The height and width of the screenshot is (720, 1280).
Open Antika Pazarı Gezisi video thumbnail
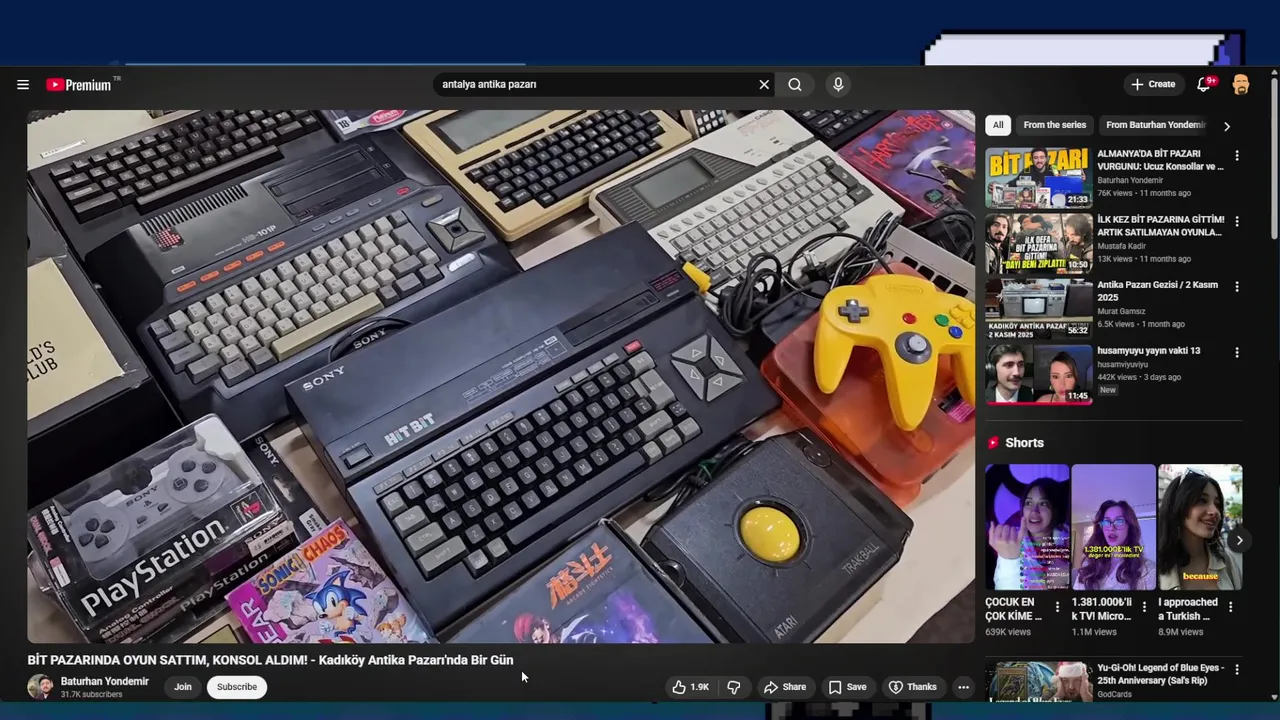click(1039, 309)
